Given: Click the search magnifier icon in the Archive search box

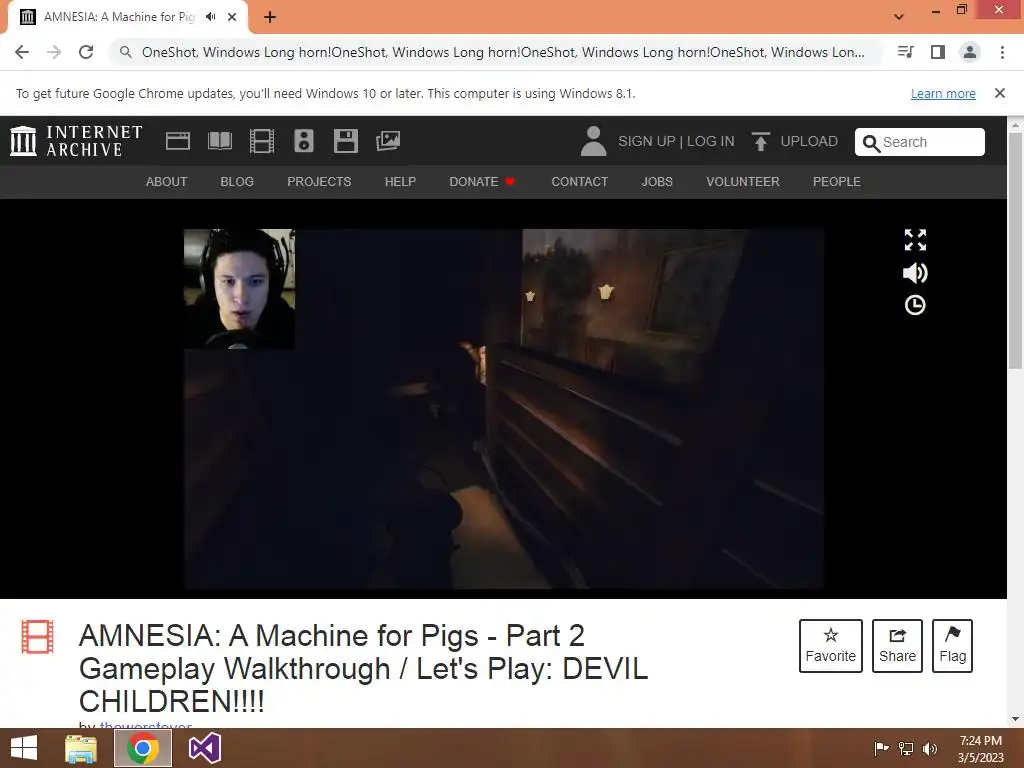Looking at the screenshot, I should 871,143.
